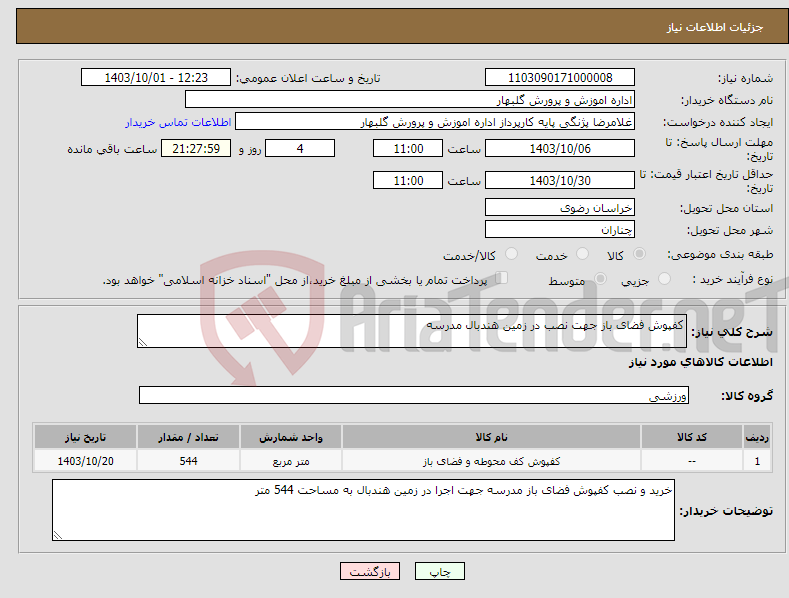Image resolution: width=789 pixels, height=598 pixels.
Task: Click the واحد شمارش column header
Action: point(291,437)
